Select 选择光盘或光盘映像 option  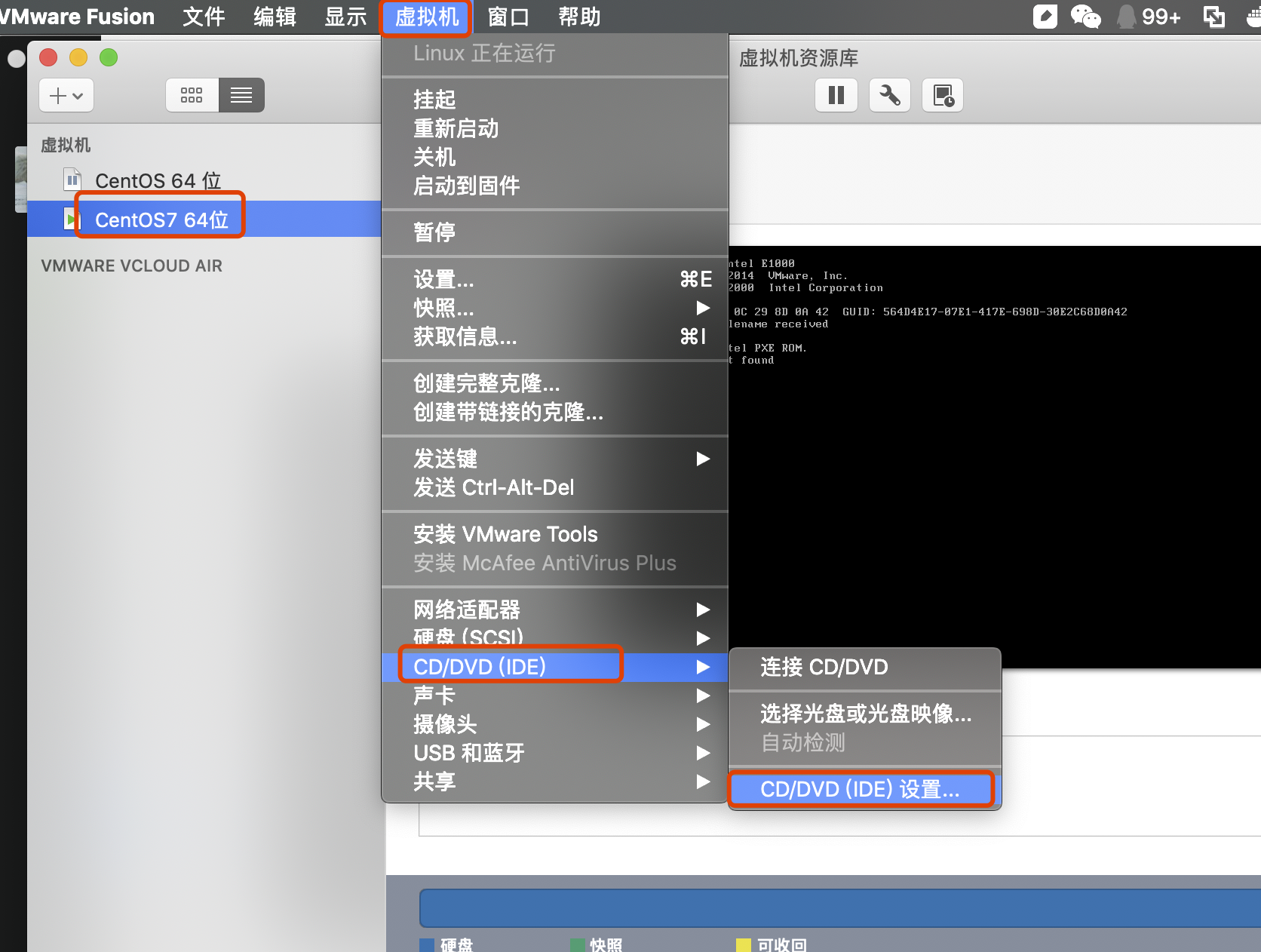[x=865, y=714]
